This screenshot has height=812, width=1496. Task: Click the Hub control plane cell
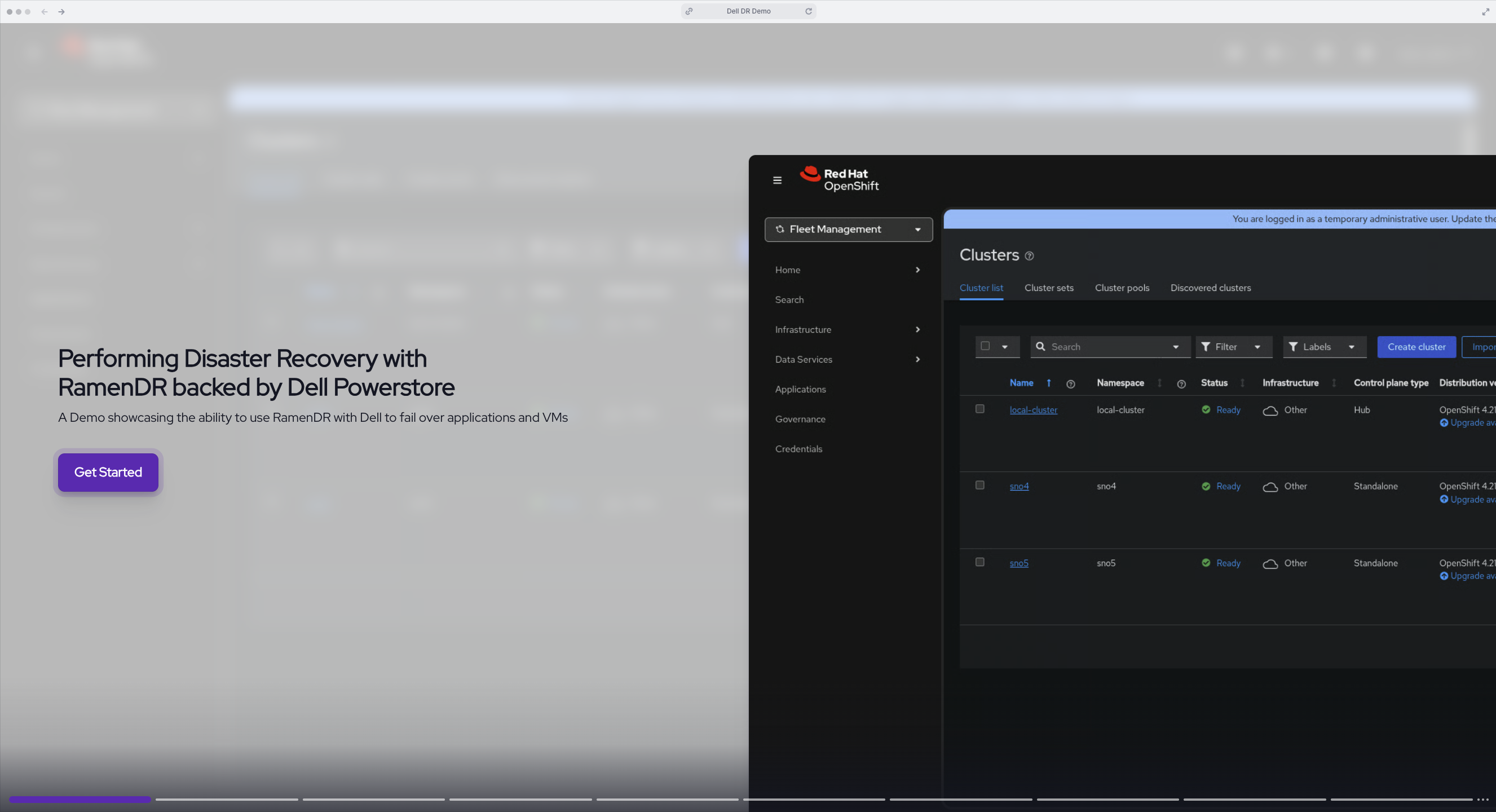1361,410
